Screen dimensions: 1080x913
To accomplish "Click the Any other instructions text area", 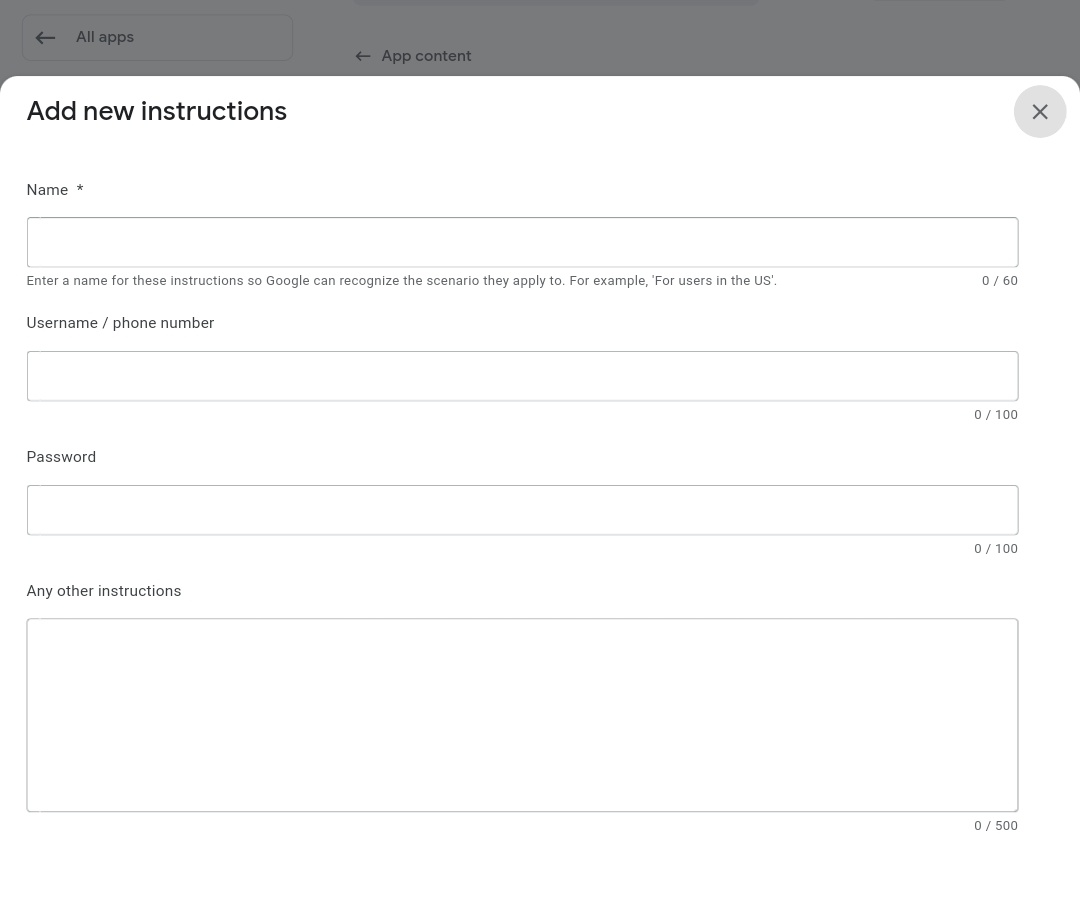I will (x=521, y=714).
